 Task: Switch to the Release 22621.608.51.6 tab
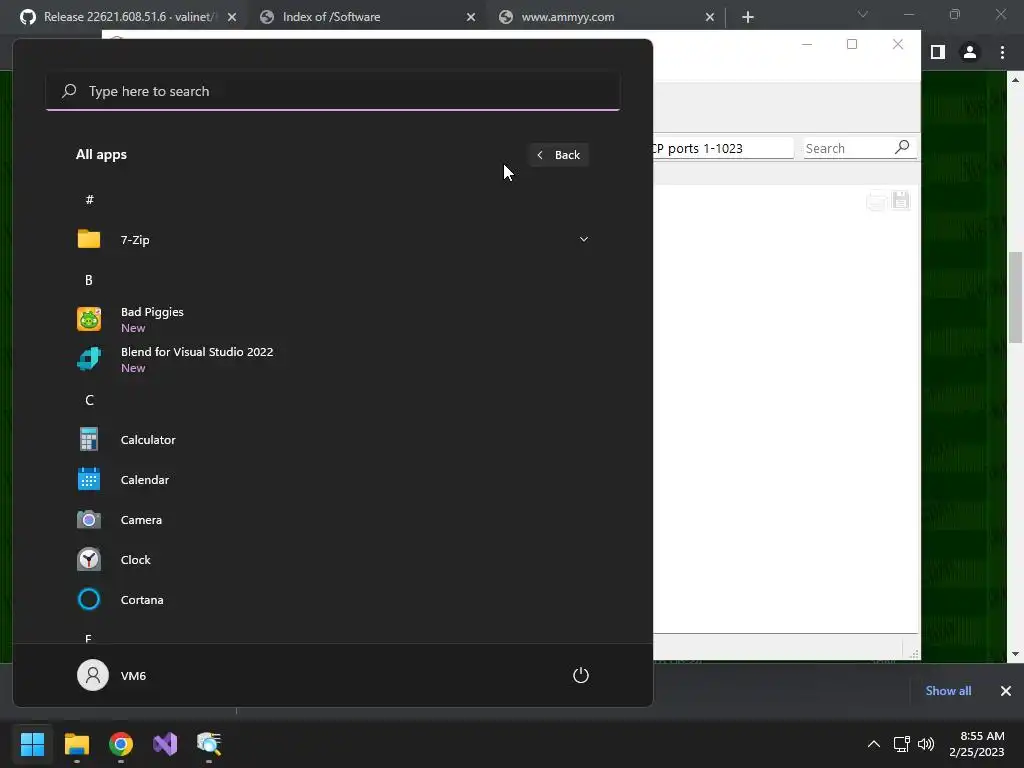point(128,17)
